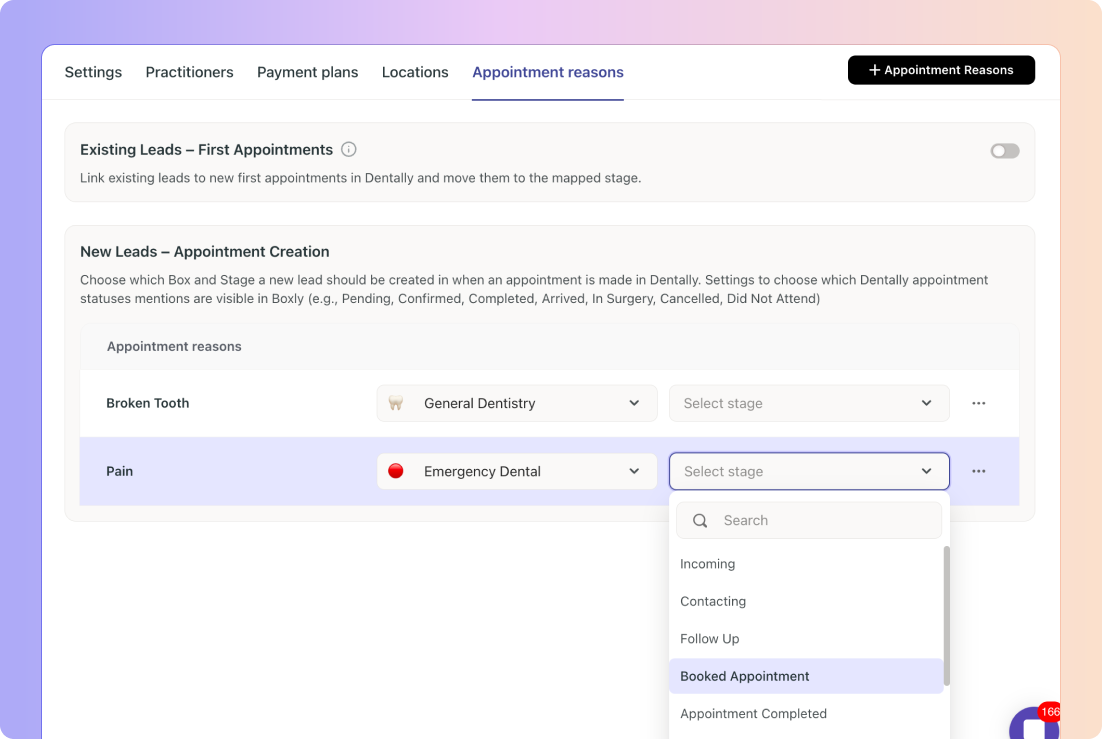Click the info icon beside Existing Leads
This screenshot has height=739, width=1102.
pyautogui.click(x=349, y=150)
